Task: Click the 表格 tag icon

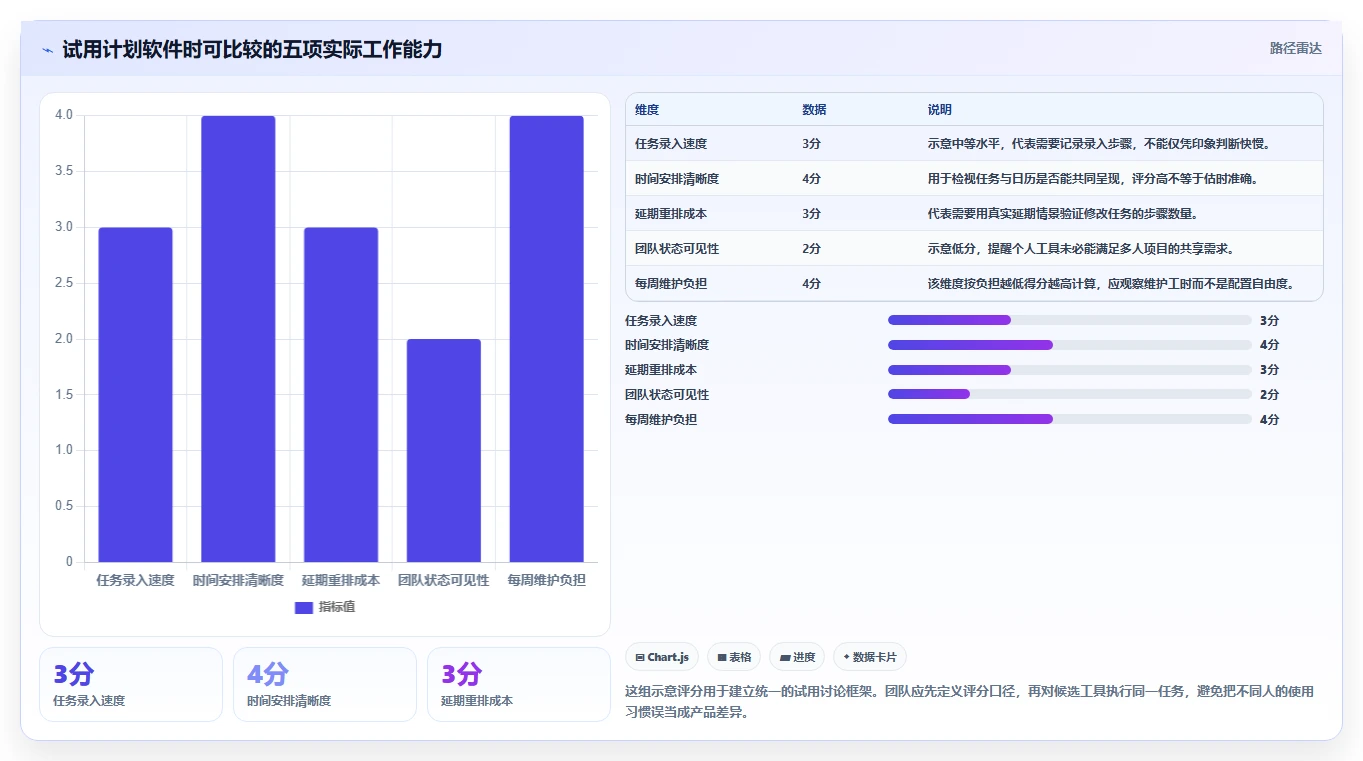Action: pyautogui.click(x=722, y=658)
